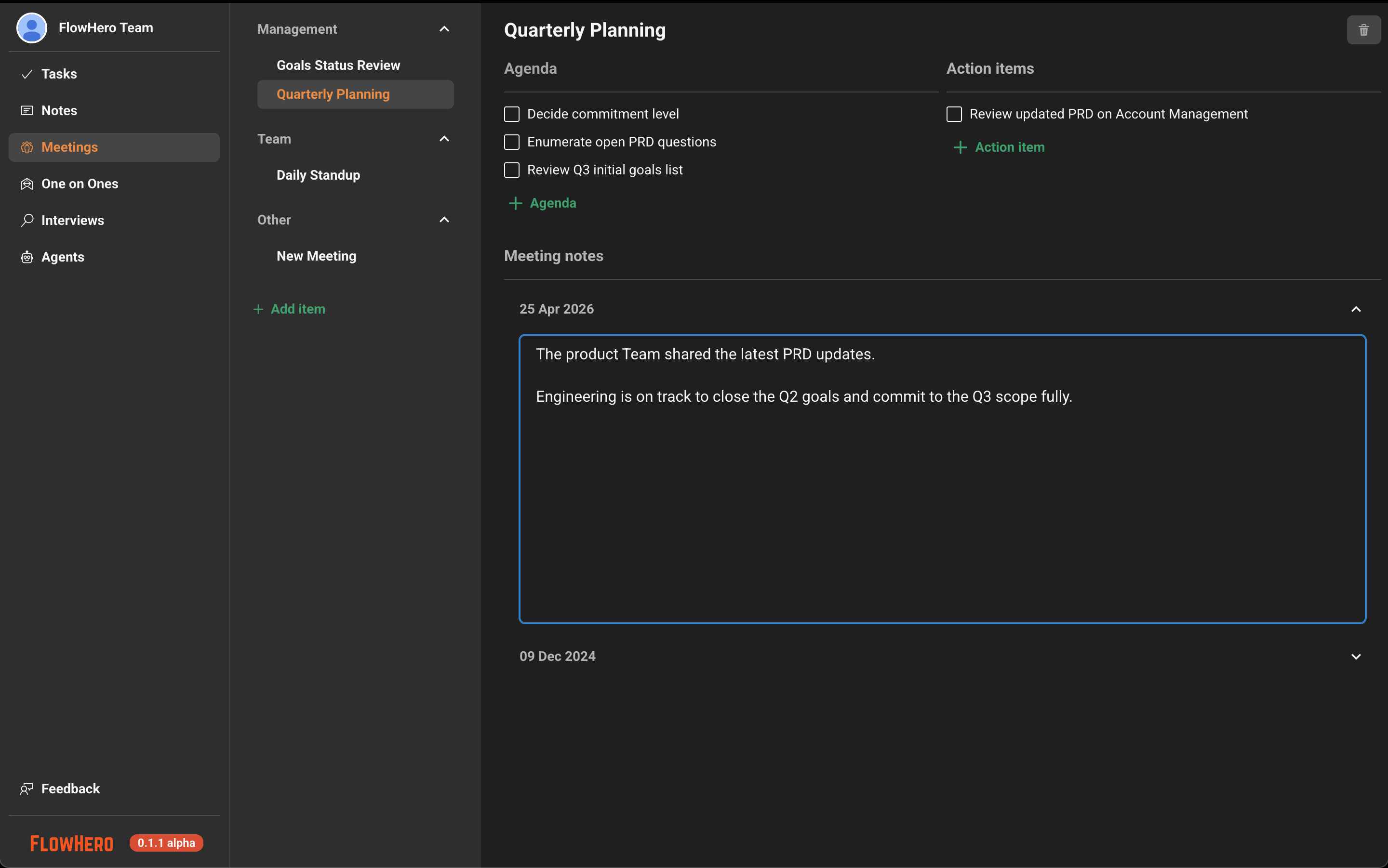Click the Notes icon in sidebar
This screenshot has height=868, width=1388.
[x=27, y=110]
